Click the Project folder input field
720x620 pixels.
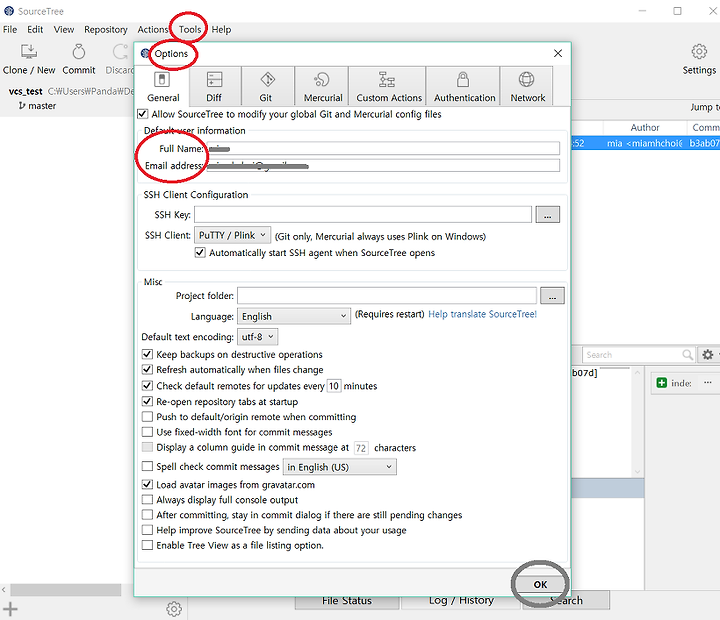387,295
